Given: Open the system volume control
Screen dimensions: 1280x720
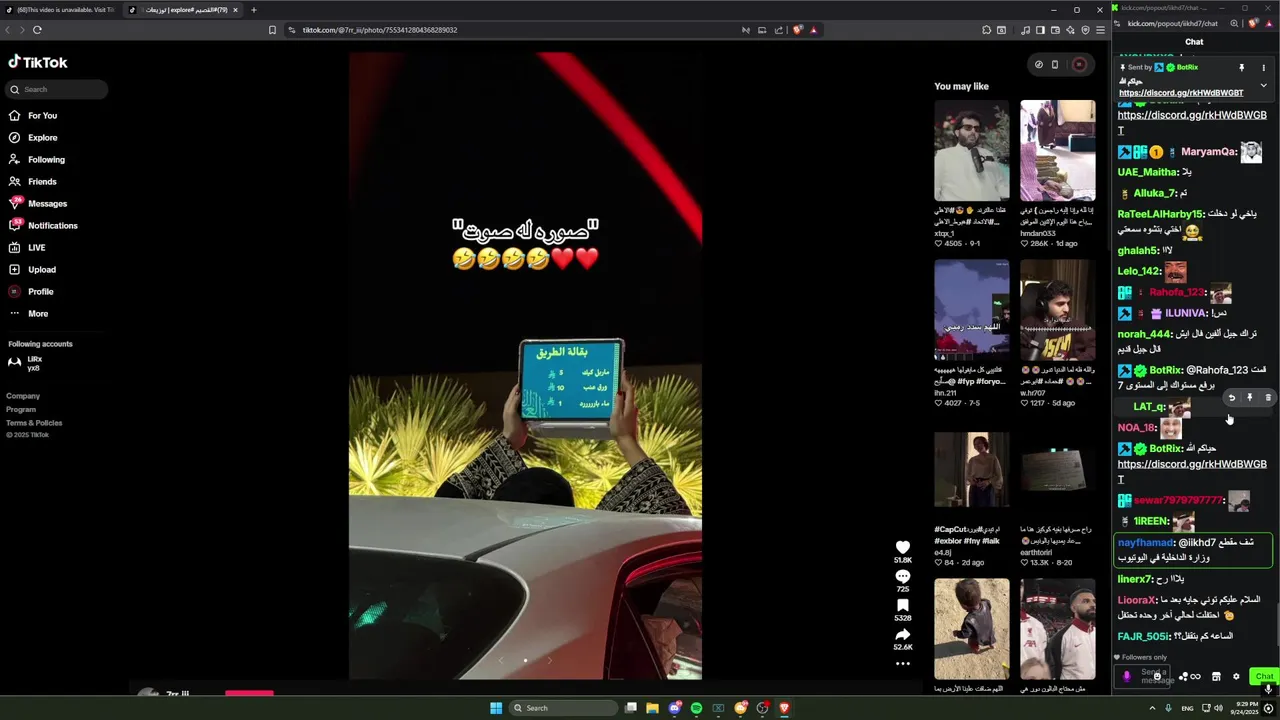Looking at the screenshot, I should pos(1218,708).
